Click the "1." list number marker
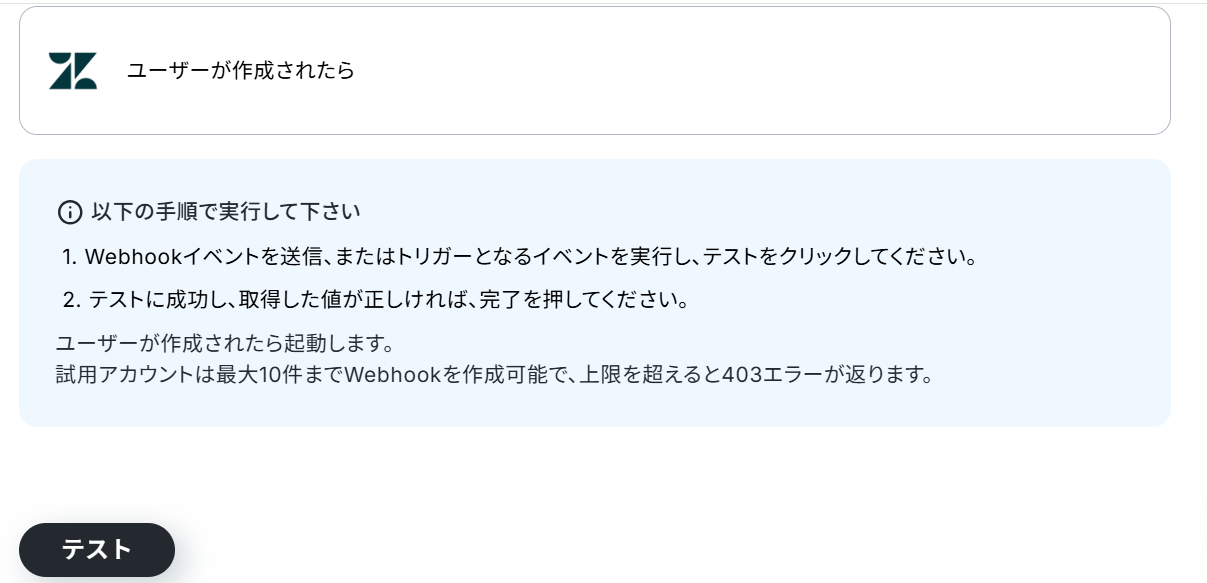The height and width of the screenshot is (583, 1207). (69, 256)
